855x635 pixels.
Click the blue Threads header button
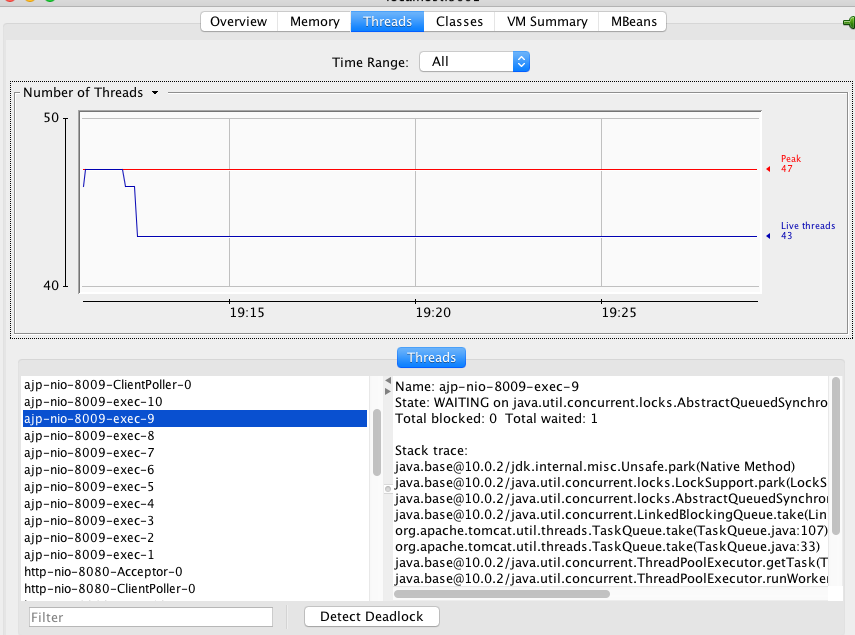(x=431, y=357)
